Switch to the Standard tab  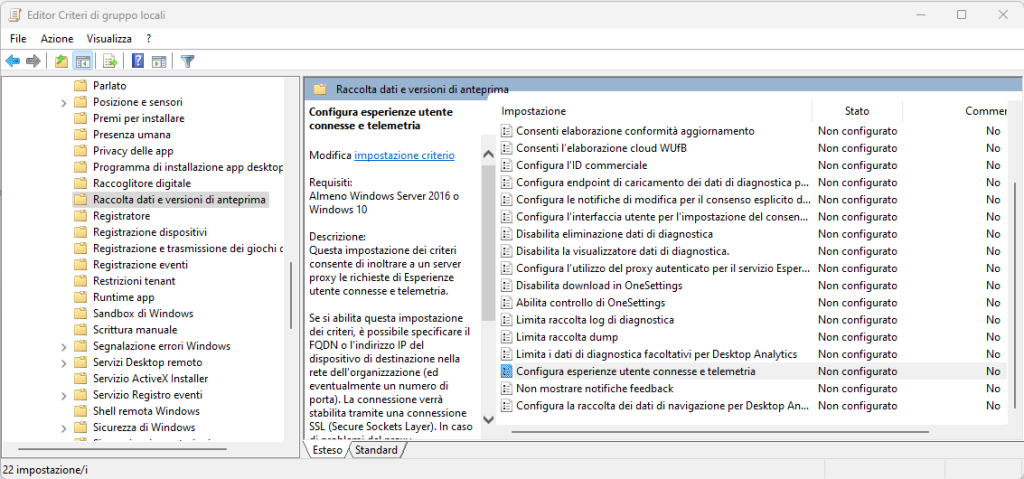click(376, 450)
